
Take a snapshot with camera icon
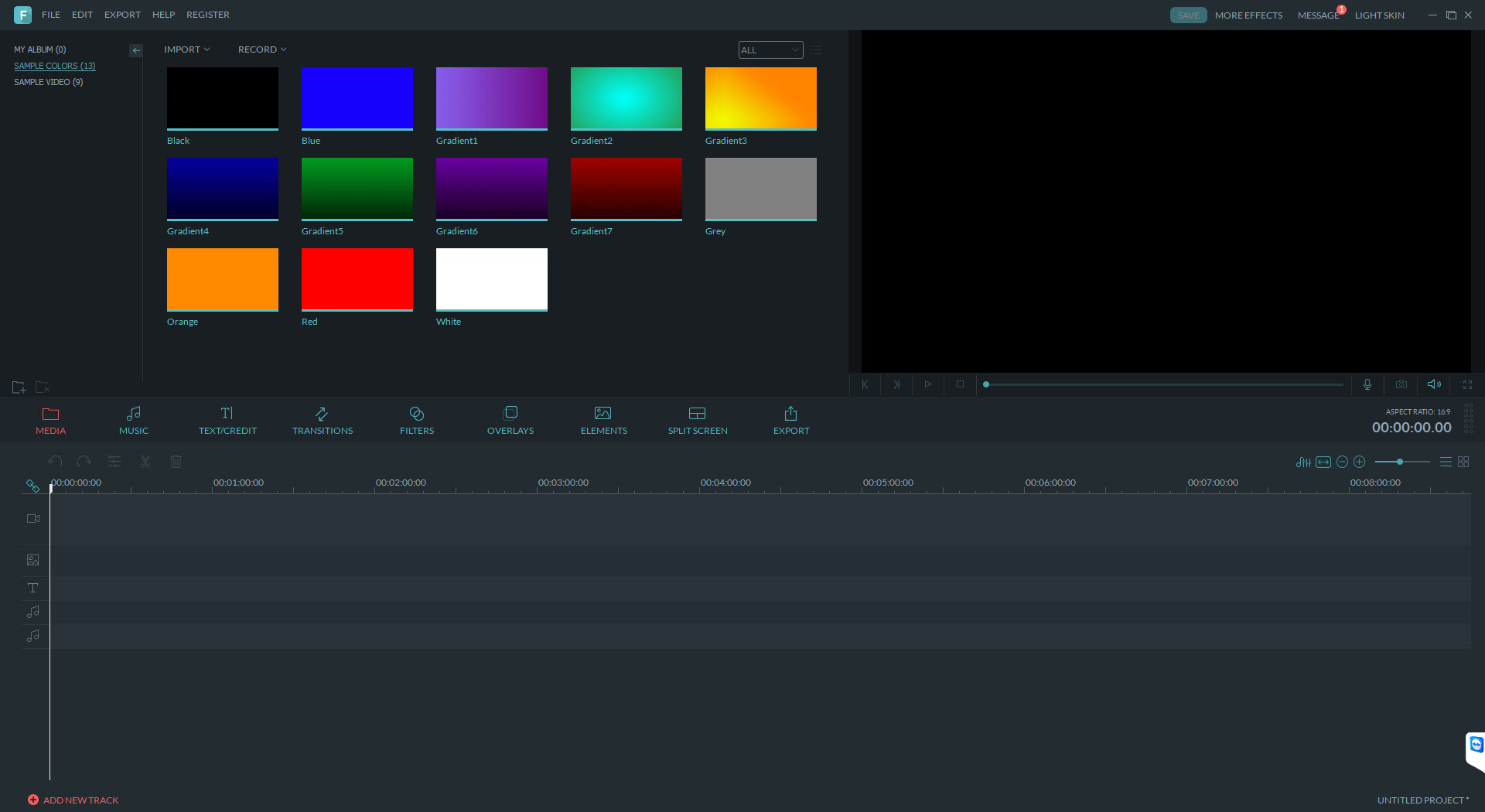[1401, 384]
